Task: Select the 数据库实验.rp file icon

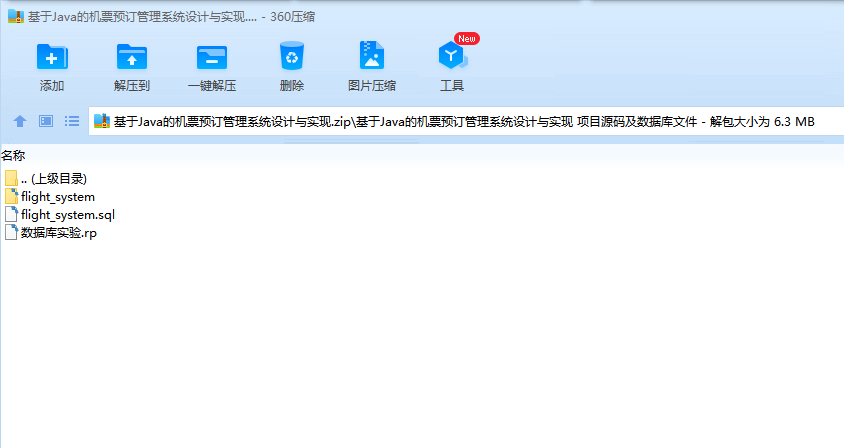Action: click(11, 232)
